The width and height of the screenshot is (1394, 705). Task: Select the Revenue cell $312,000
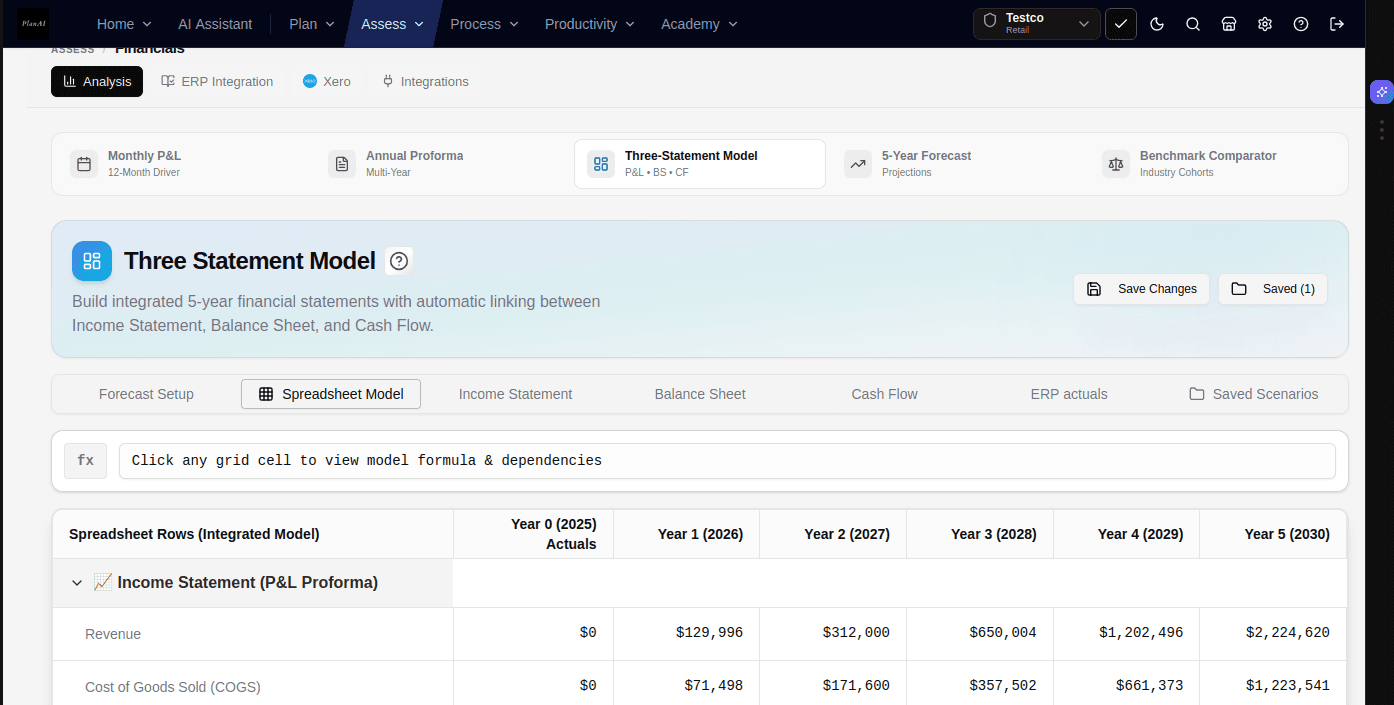pyautogui.click(x=833, y=634)
